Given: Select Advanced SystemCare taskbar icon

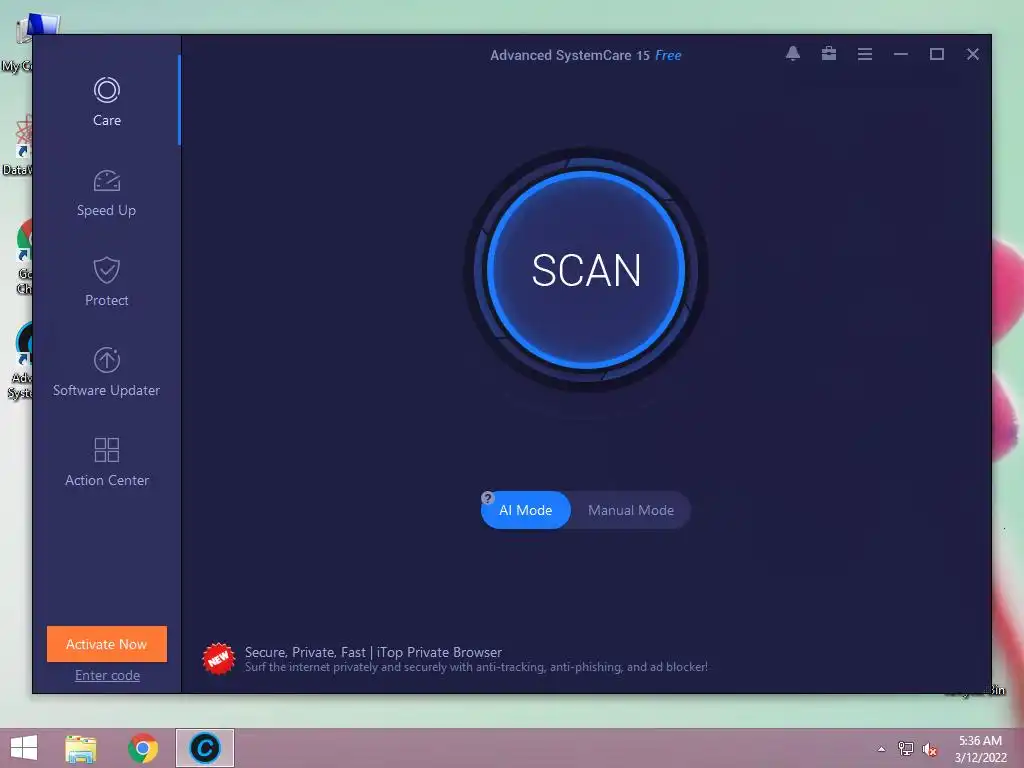Looking at the screenshot, I should 204,748.
